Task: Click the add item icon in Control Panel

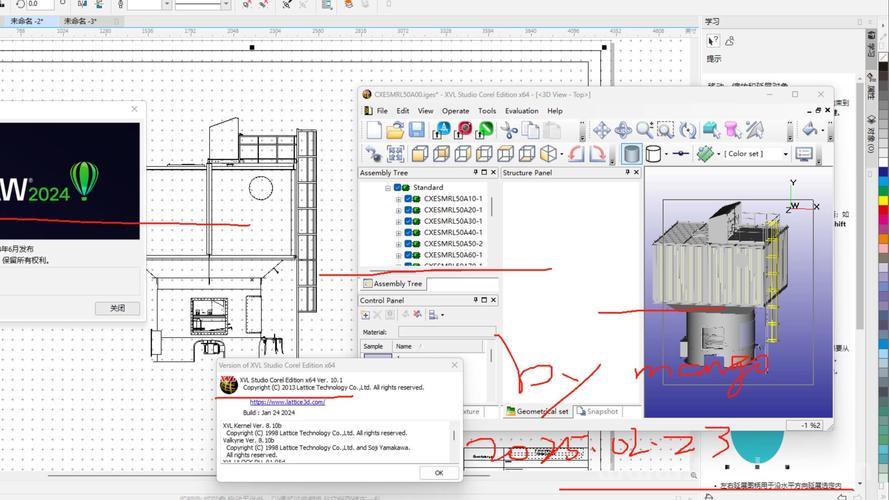Action: click(x=365, y=315)
